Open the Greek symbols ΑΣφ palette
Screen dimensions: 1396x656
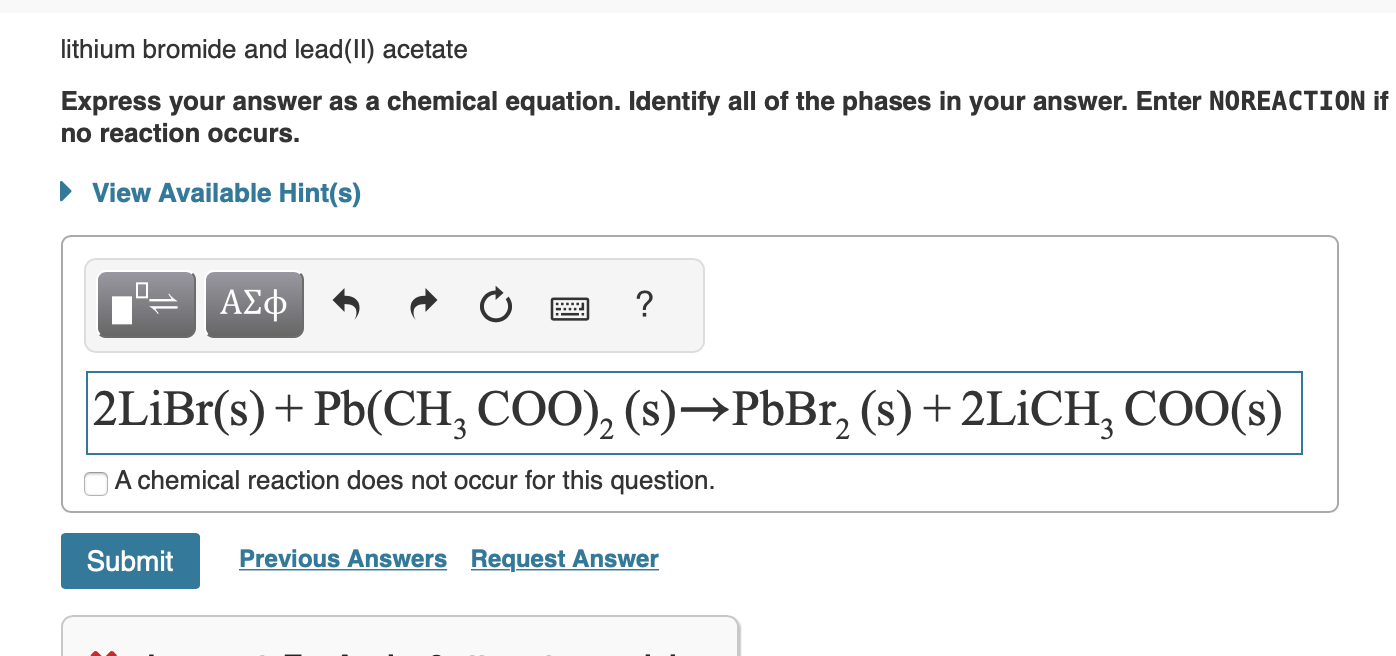click(254, 305)
